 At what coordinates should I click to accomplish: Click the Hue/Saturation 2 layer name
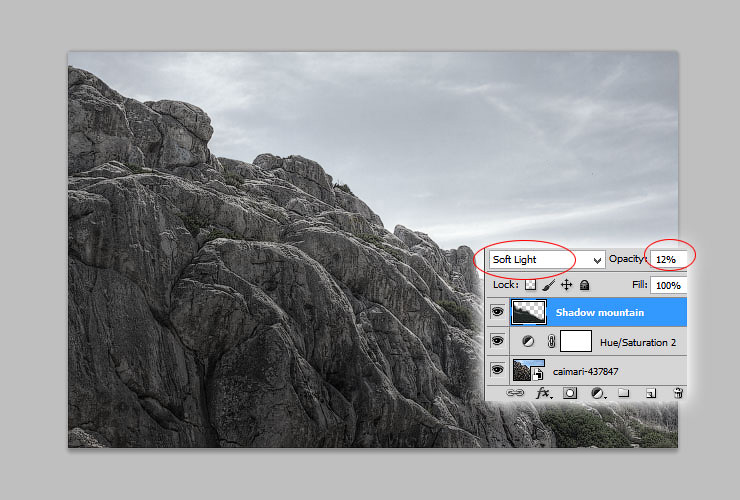638,342
